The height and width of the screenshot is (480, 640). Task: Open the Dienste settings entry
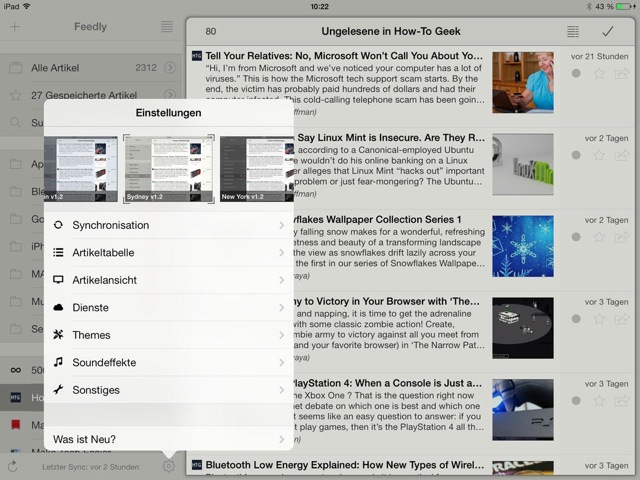168,308
